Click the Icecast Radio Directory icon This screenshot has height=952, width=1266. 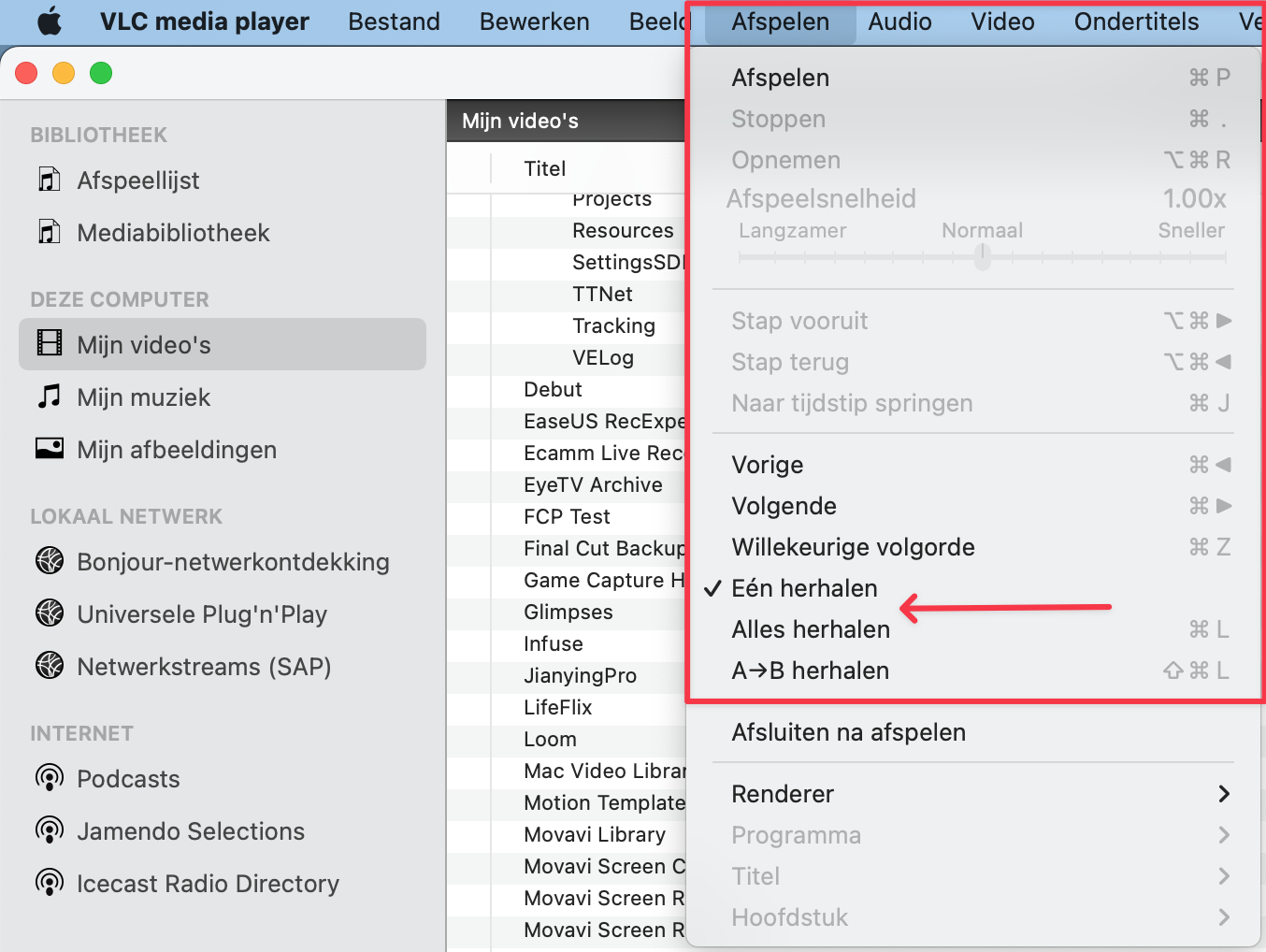(x=50, y=883)
